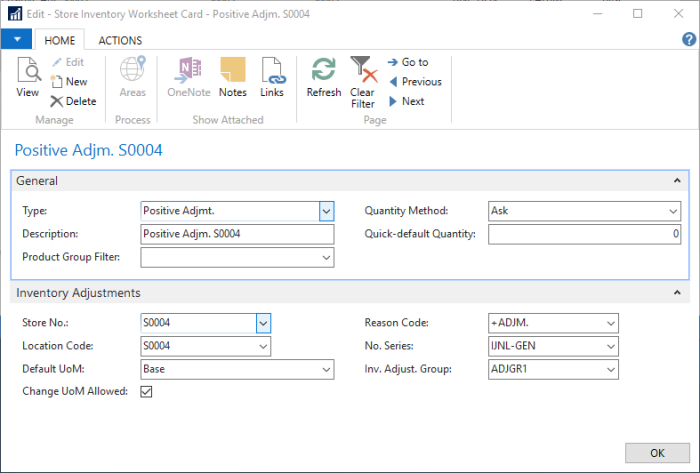Expand the Quantity Method dropdown
Image resolution: width=700 pixels, height=473 pixels.
[673, 211]
